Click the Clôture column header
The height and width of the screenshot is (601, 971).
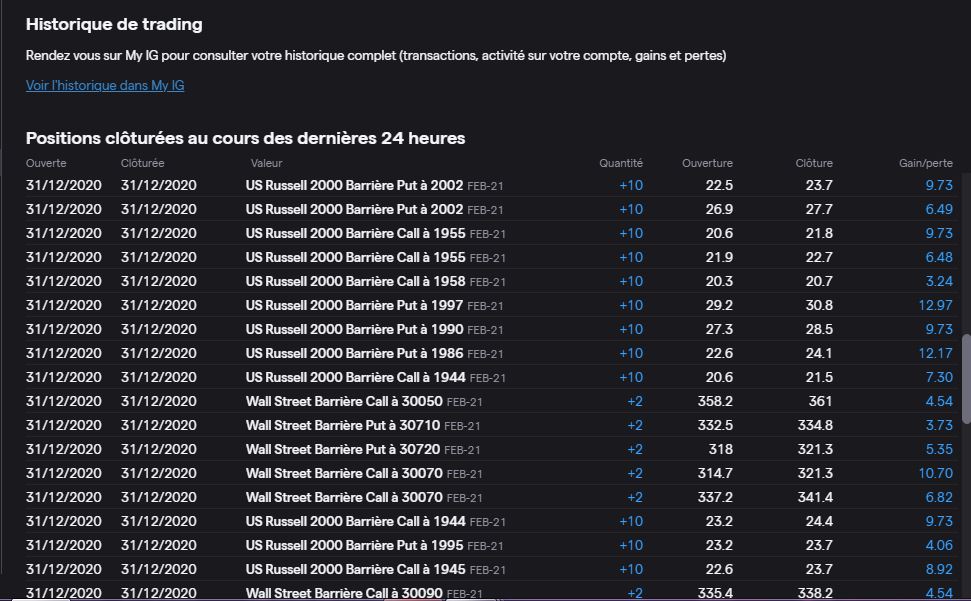[814, 163]
